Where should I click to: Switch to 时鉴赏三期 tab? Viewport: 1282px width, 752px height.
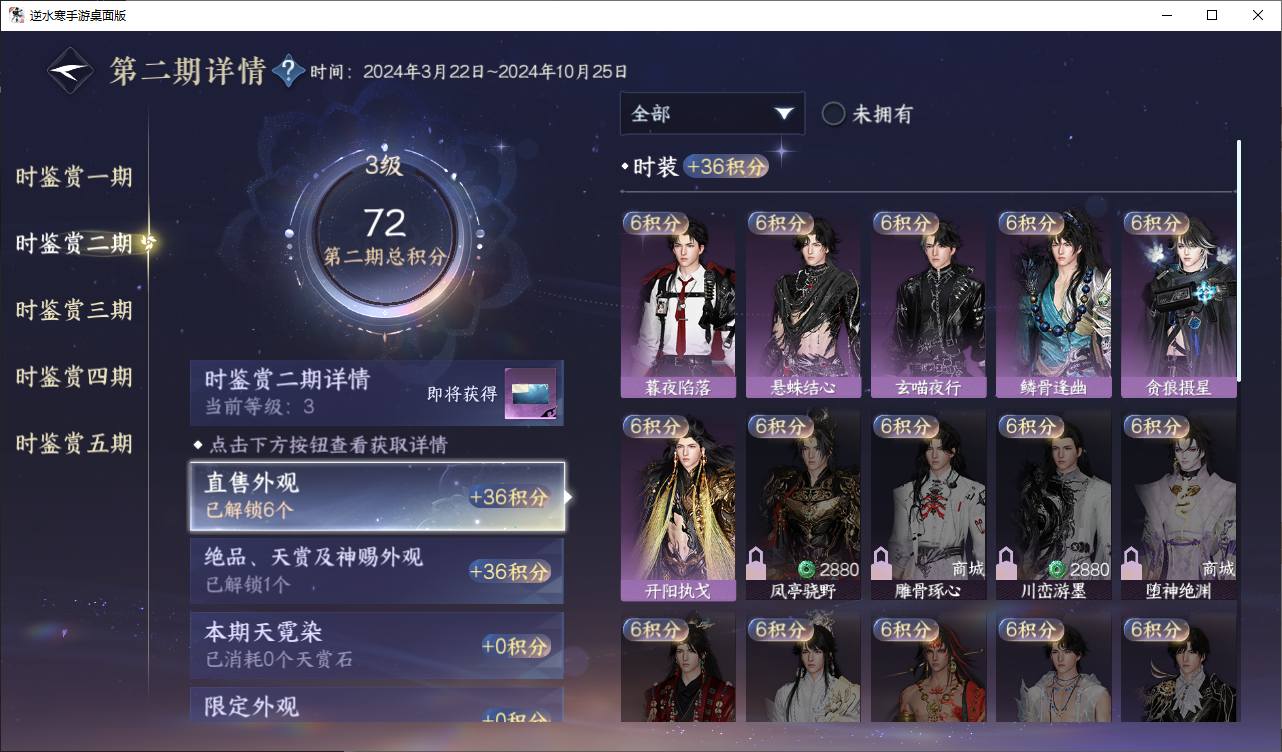point(74,310)
